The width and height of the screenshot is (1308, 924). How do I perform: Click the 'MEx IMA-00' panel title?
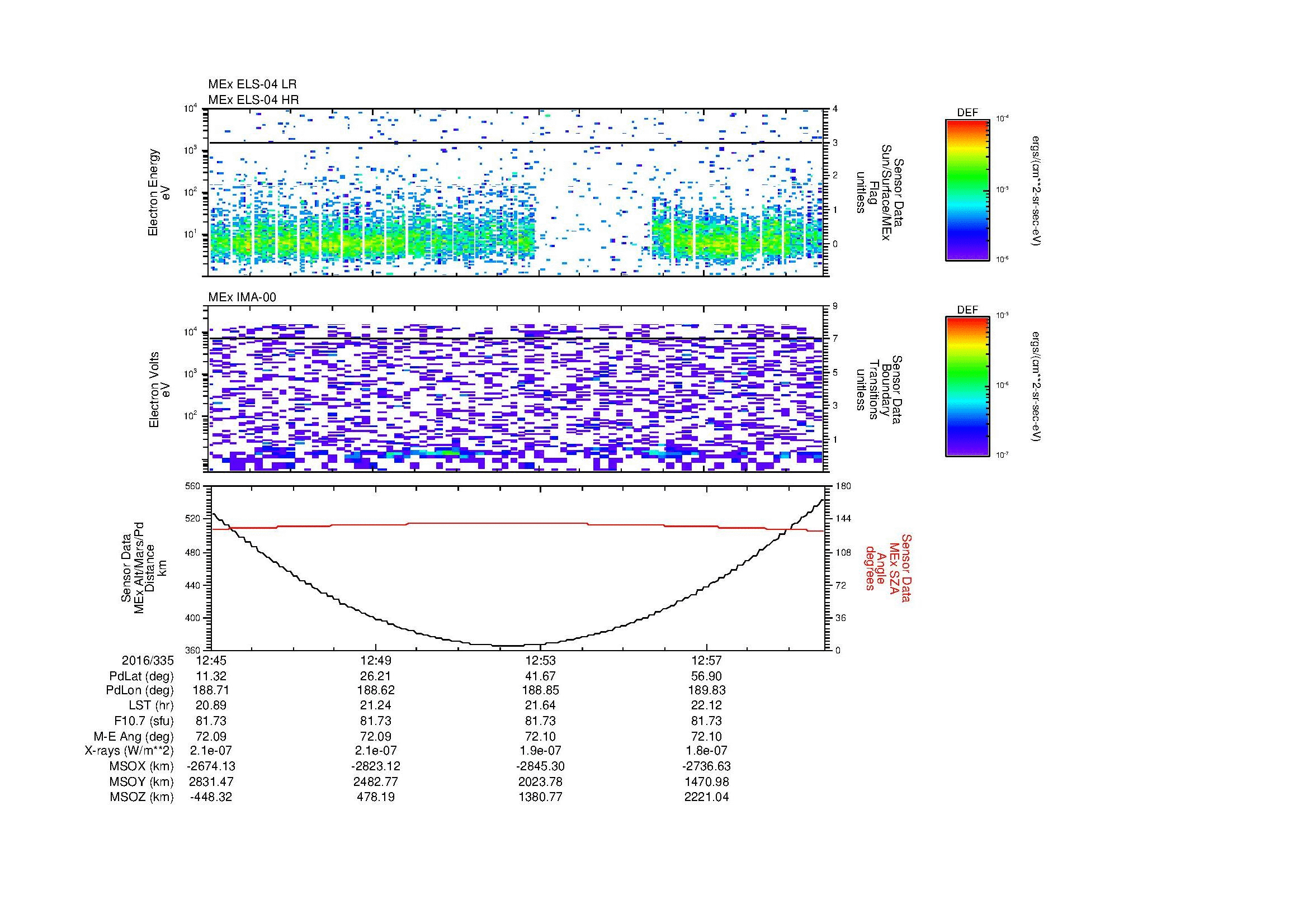click(x=242, y=297)
